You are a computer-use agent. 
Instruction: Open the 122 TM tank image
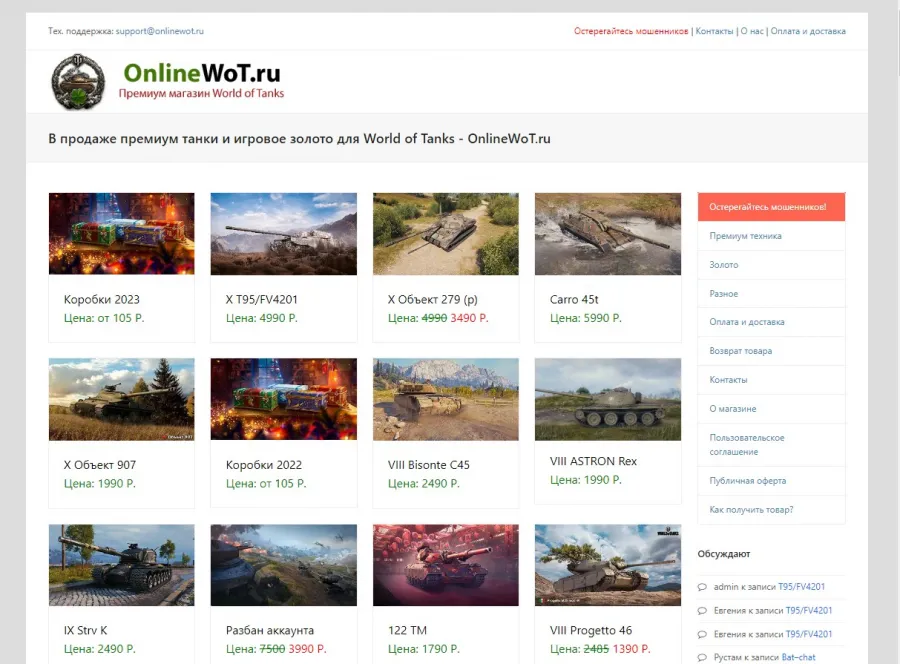pos(445,565)
